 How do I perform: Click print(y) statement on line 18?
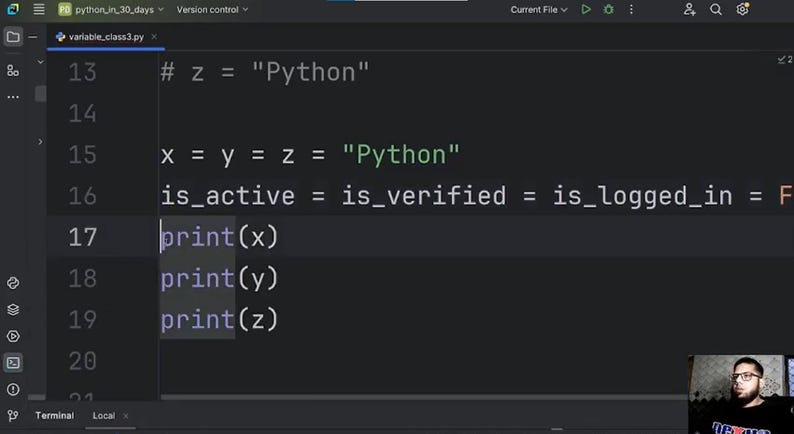220,279
